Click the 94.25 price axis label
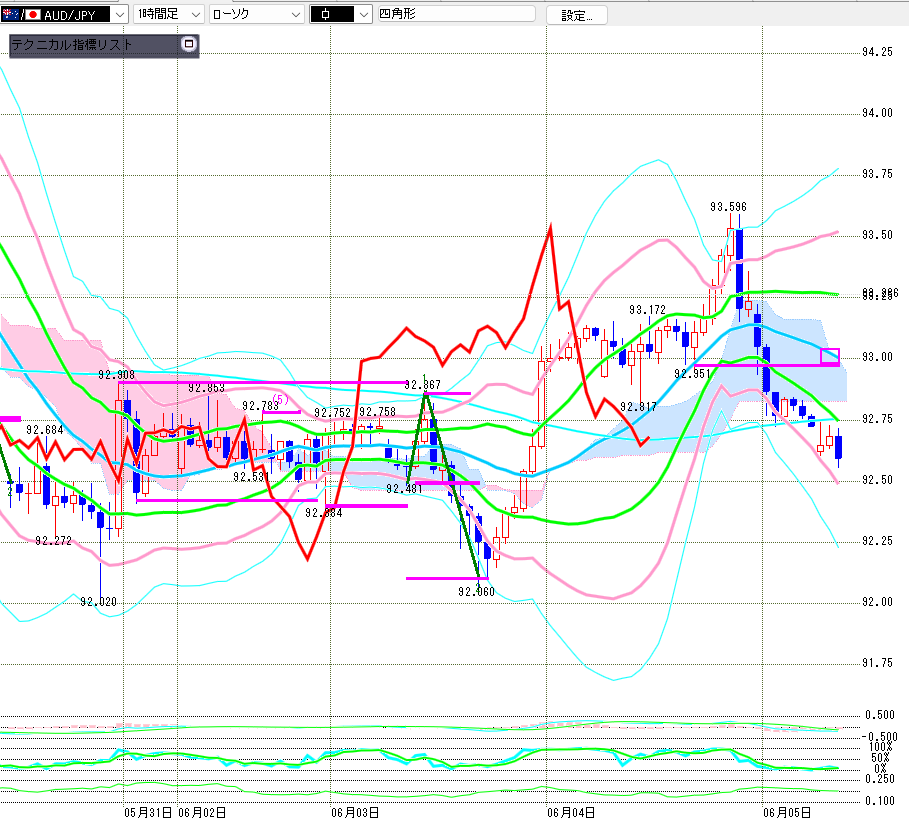 877,52
